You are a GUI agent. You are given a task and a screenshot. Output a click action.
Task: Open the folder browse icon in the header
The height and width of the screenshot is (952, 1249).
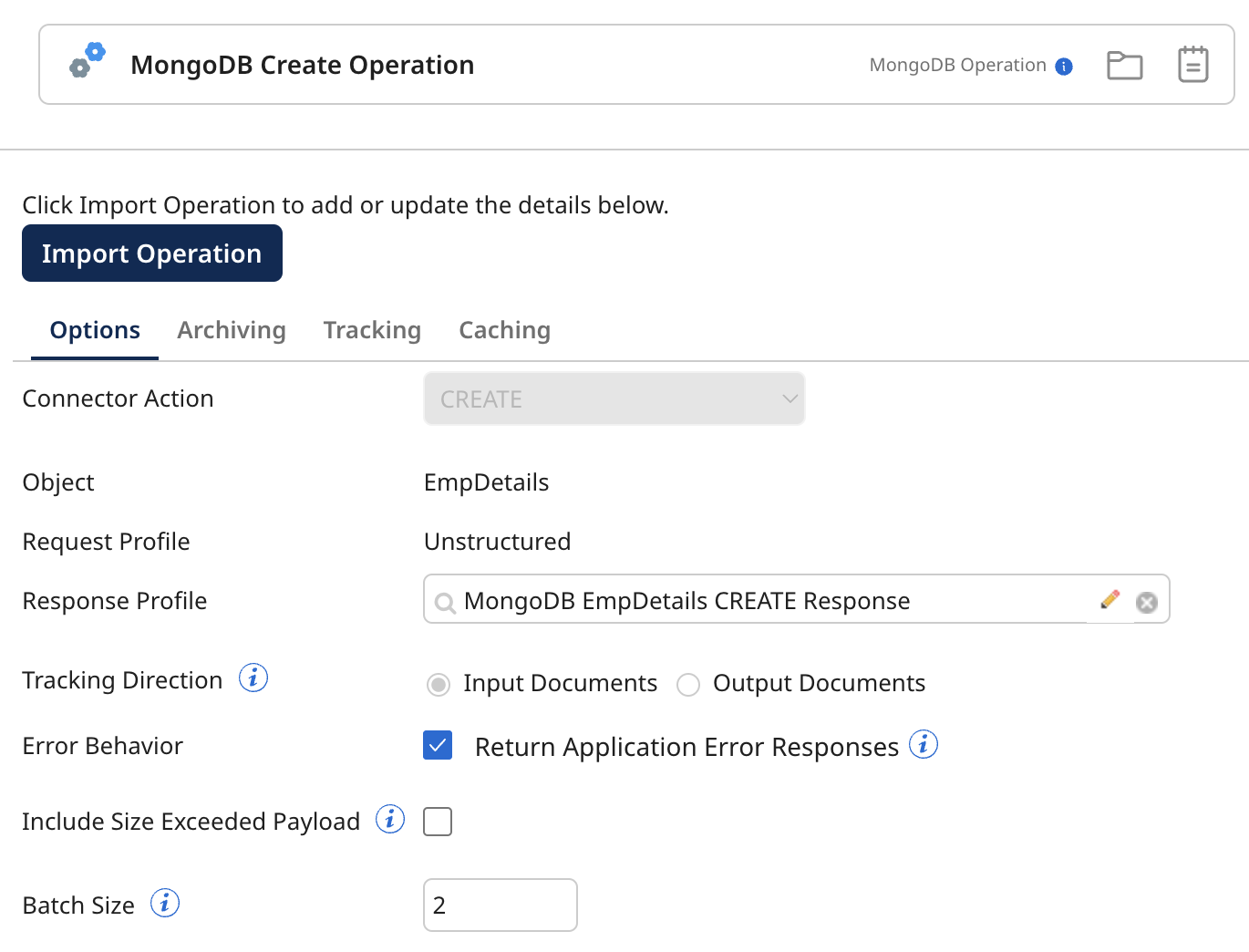pyautogui.click(x=1124, y=64)
